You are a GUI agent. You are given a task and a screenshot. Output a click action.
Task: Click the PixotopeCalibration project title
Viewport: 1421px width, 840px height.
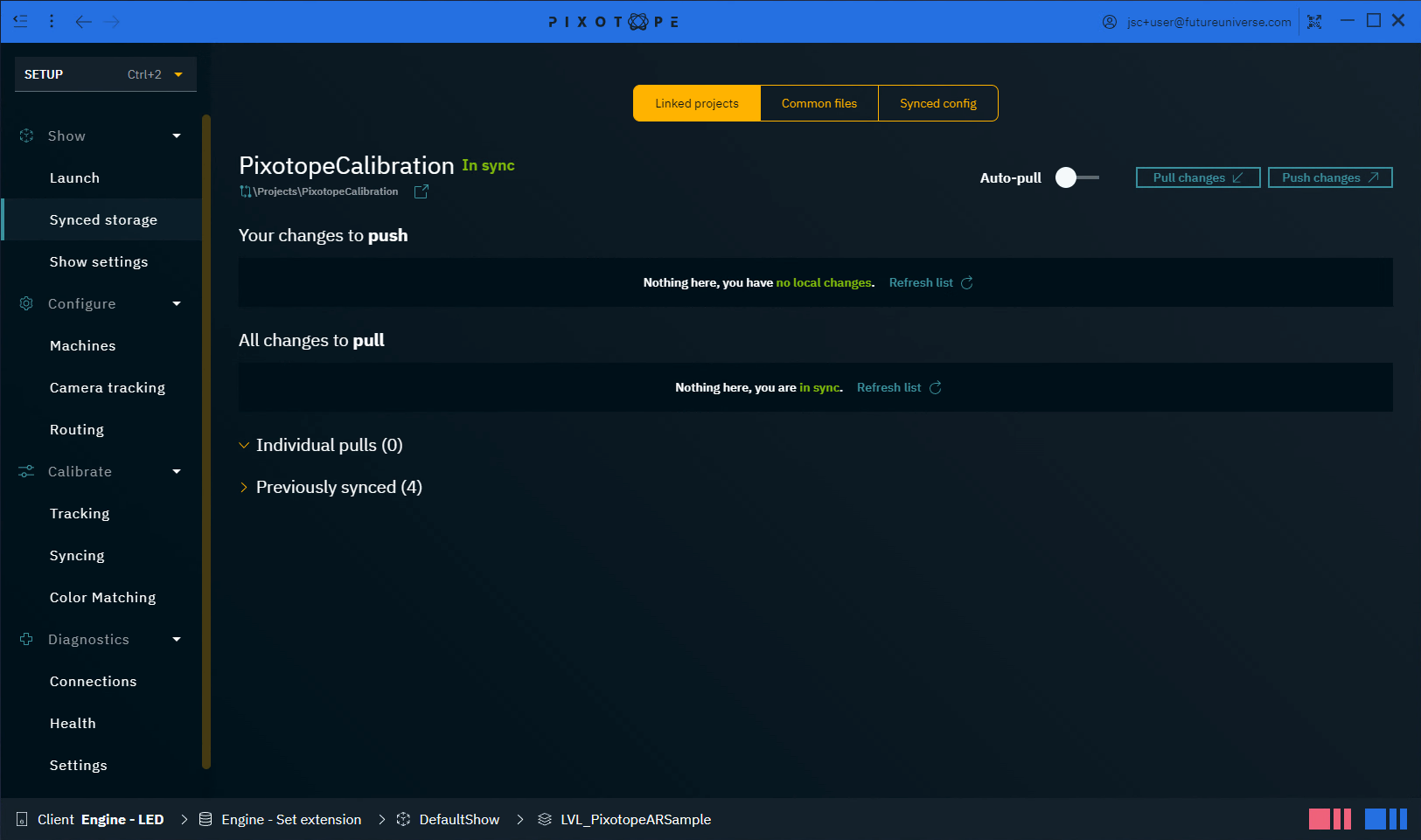click(x=346, y=165)
